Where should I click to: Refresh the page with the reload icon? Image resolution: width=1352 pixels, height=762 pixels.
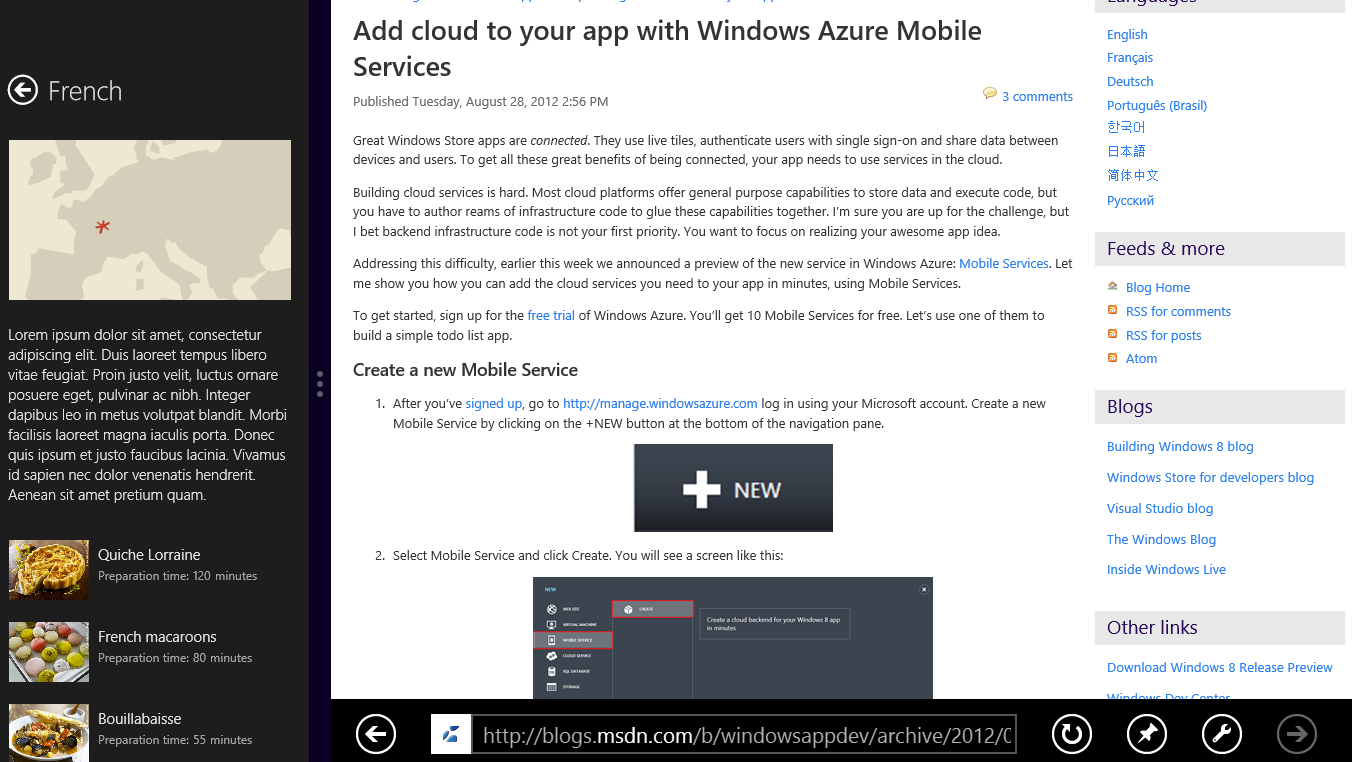pyautogui.click(x=1071, y=735)
